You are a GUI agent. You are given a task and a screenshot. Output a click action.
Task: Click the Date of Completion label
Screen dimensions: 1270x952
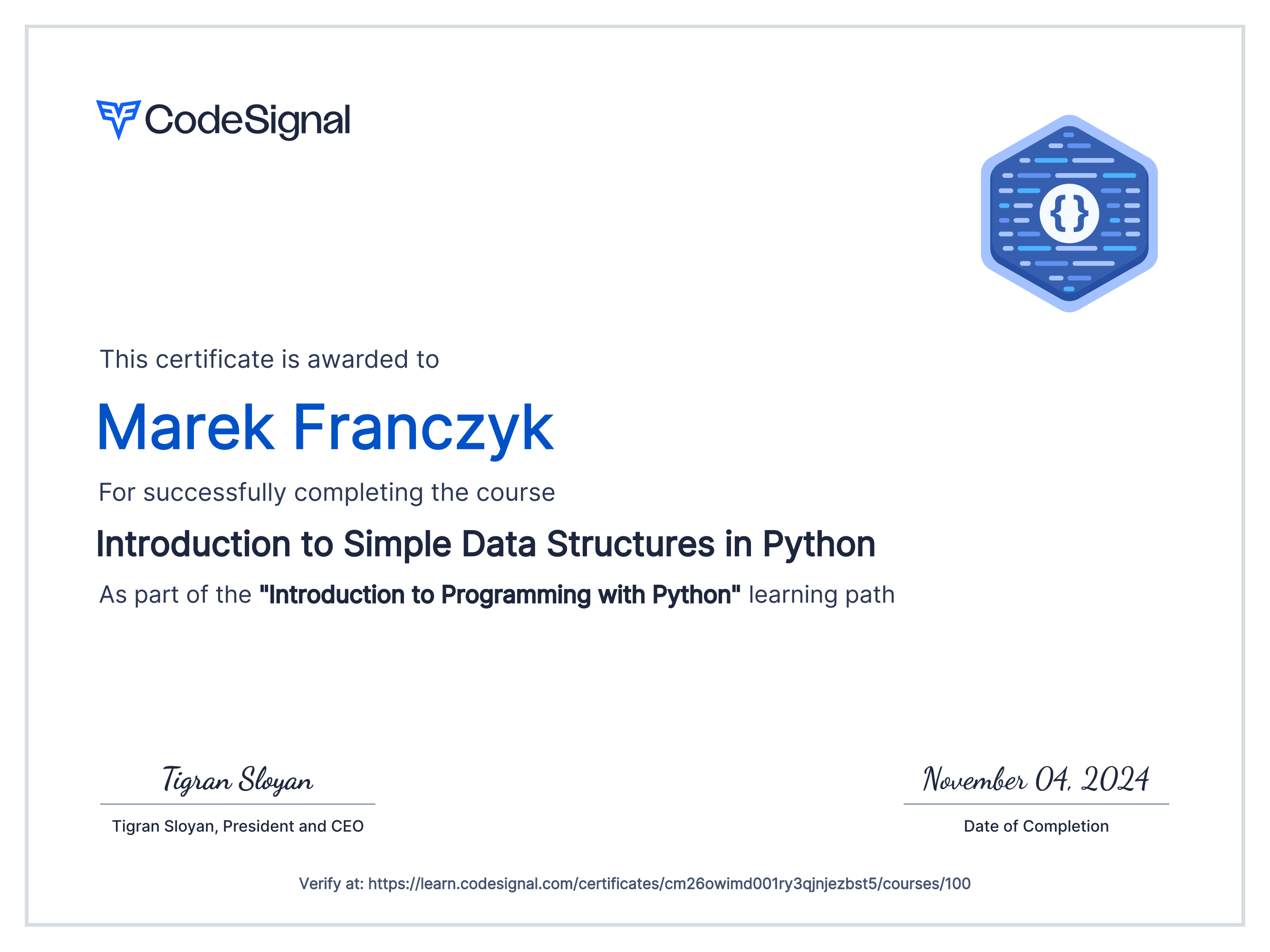pos(1036,826)
